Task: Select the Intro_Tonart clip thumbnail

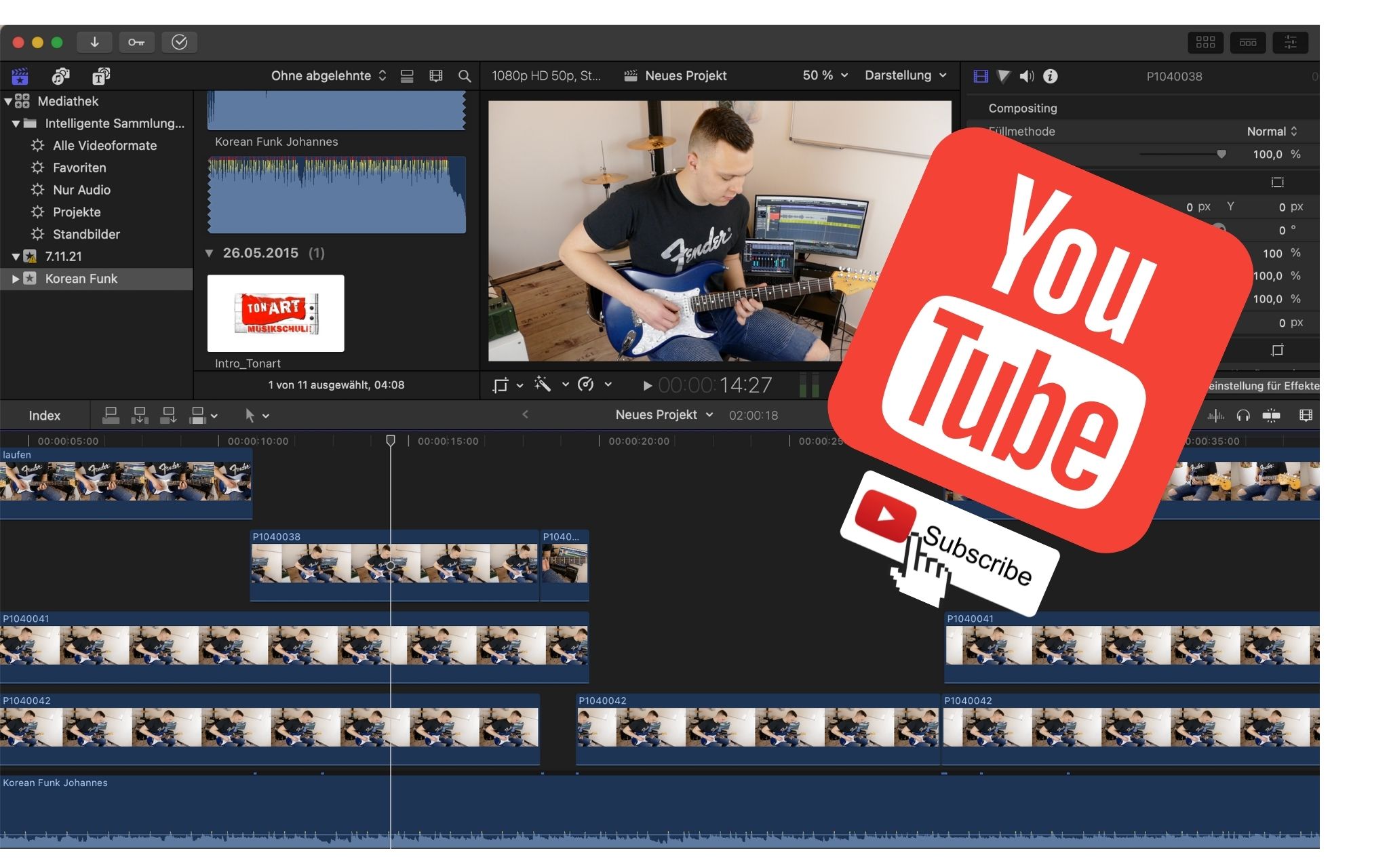Action: pyautogui.click(x=275, y=313)
